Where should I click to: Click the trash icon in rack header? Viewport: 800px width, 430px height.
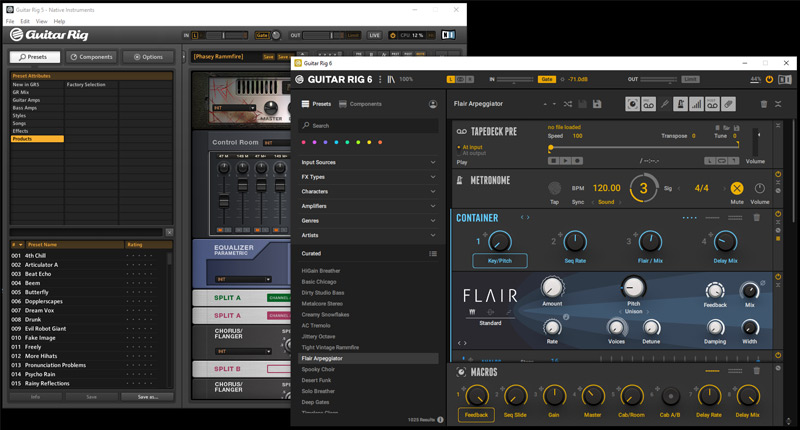pyautogui.click(x=765, y=104)
